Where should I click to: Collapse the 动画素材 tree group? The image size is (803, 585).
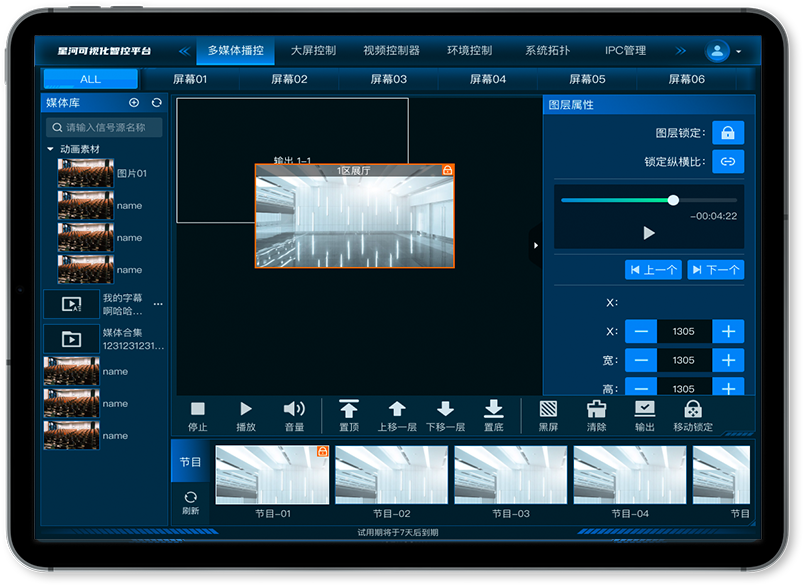pos(51,149)
